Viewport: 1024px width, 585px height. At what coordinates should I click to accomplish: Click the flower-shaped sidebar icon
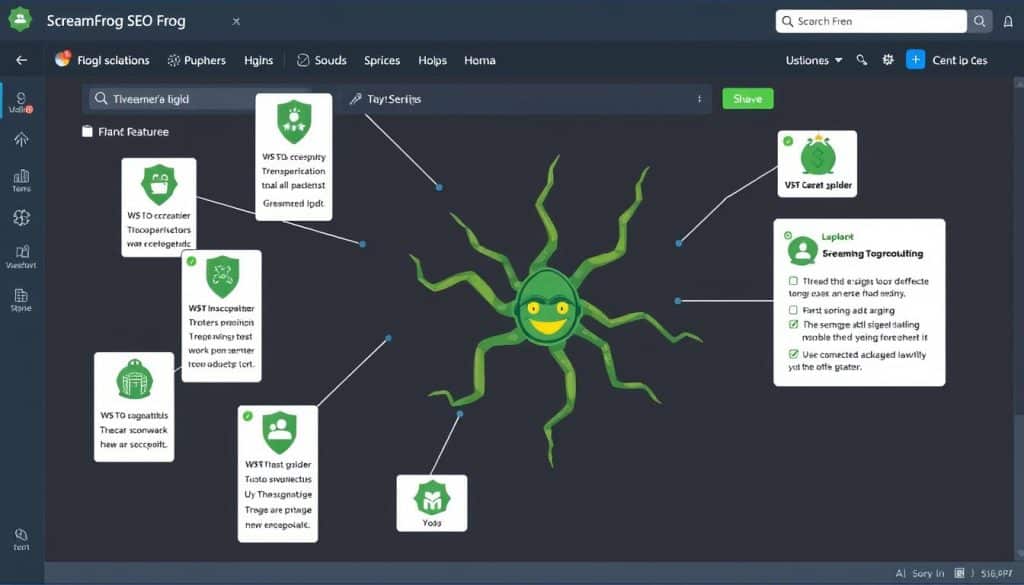(x=21, y=217)
